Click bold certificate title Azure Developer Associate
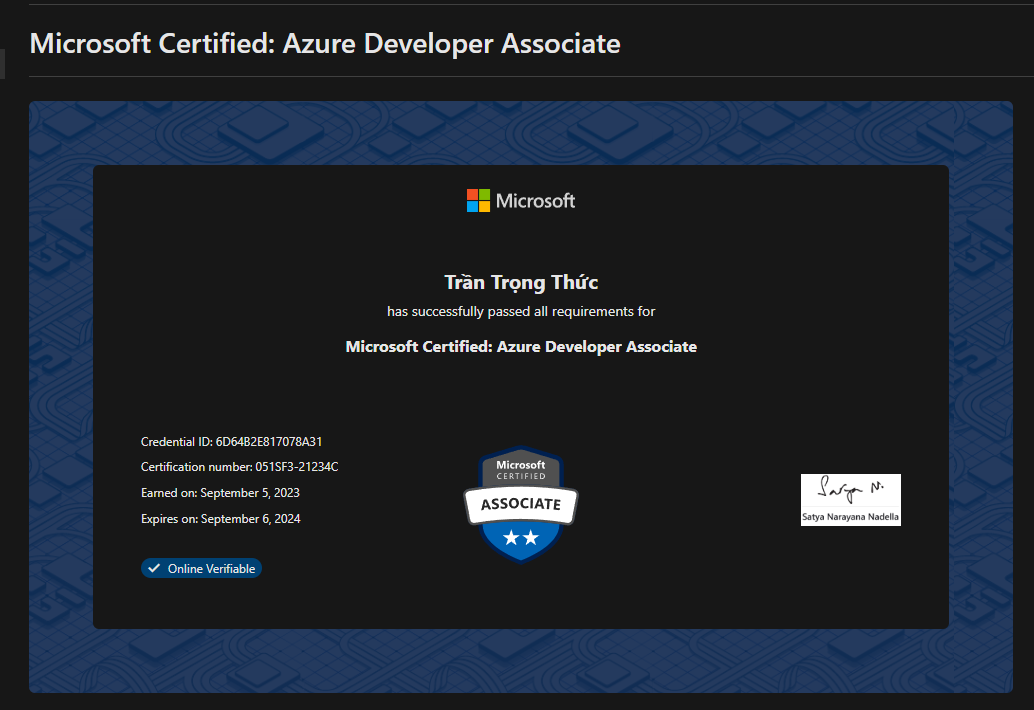 pos(521,347)
